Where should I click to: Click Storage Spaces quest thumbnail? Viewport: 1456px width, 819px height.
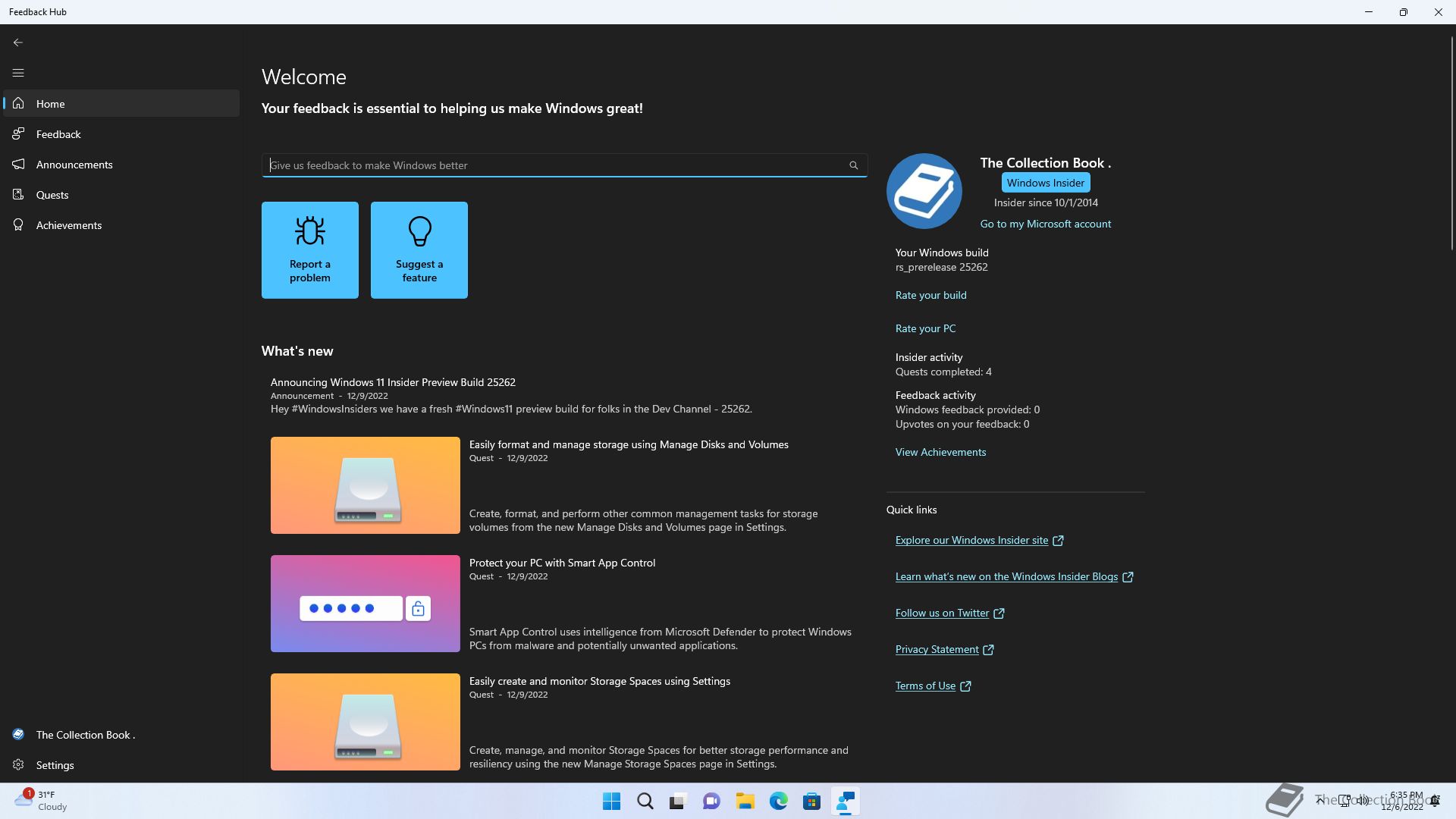pyautogui.click(x=366, y=722)
